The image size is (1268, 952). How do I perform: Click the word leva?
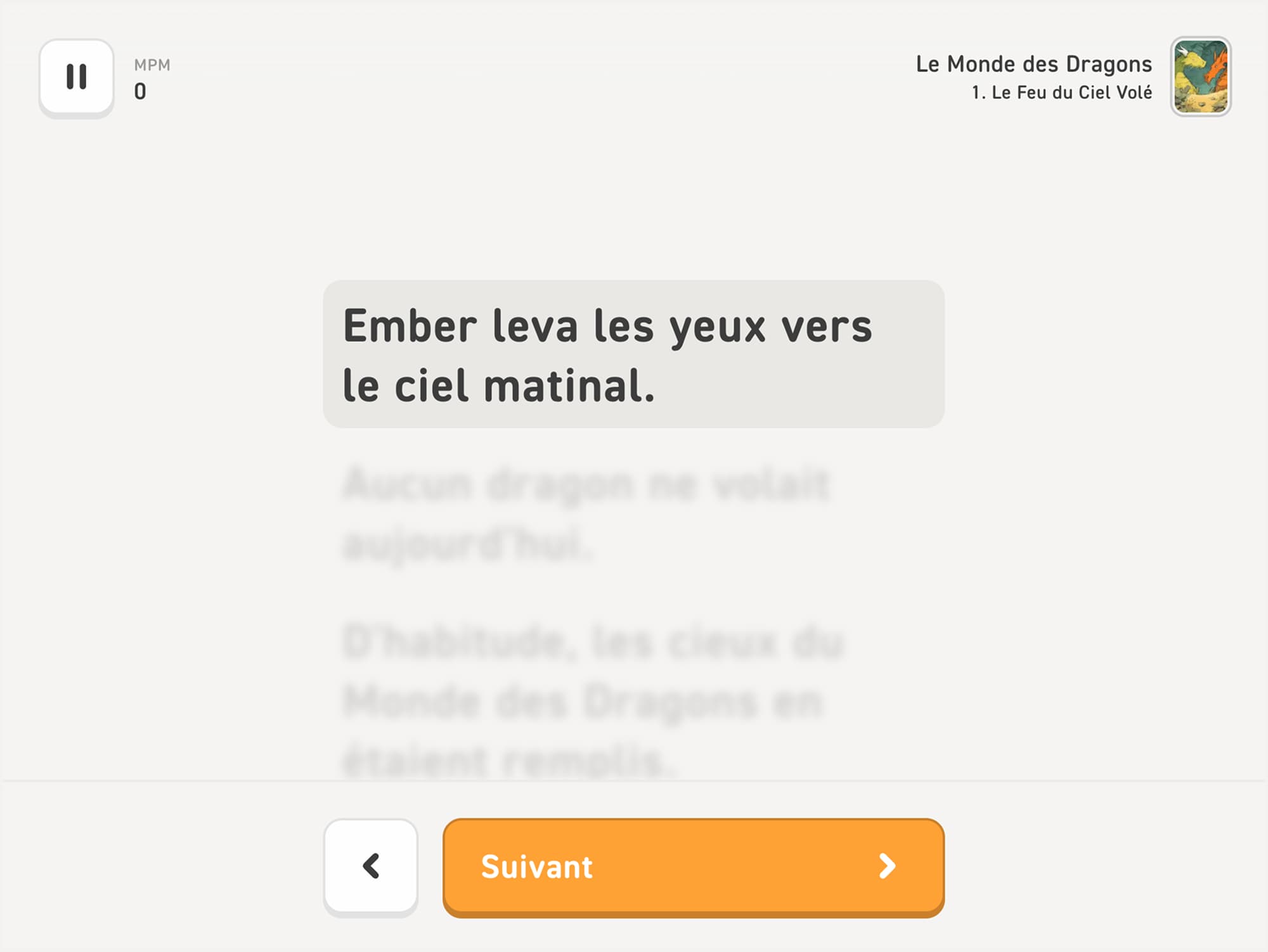[x=536, y=326]
